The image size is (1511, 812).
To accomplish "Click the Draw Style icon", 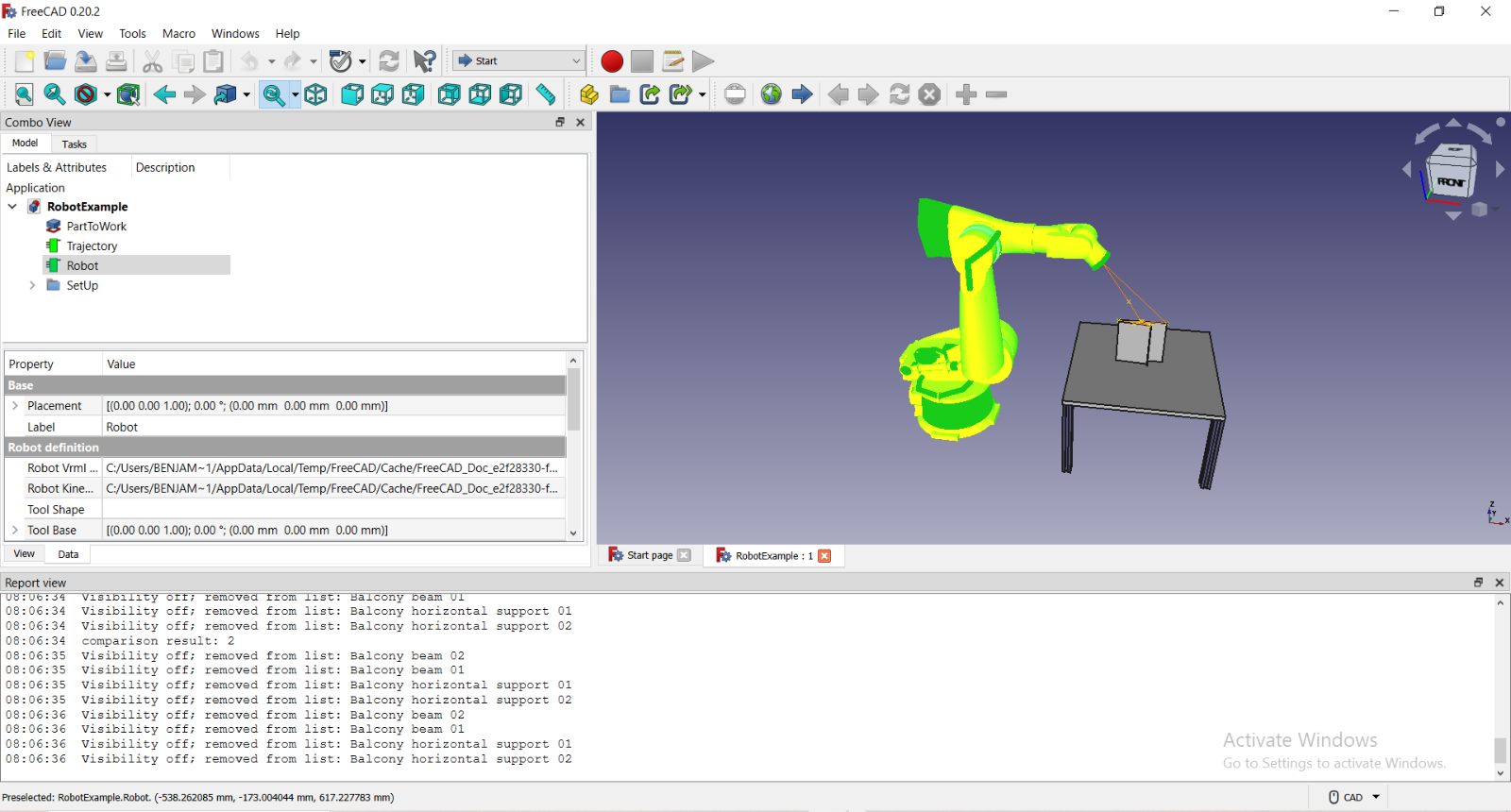I will click(86, 94).
